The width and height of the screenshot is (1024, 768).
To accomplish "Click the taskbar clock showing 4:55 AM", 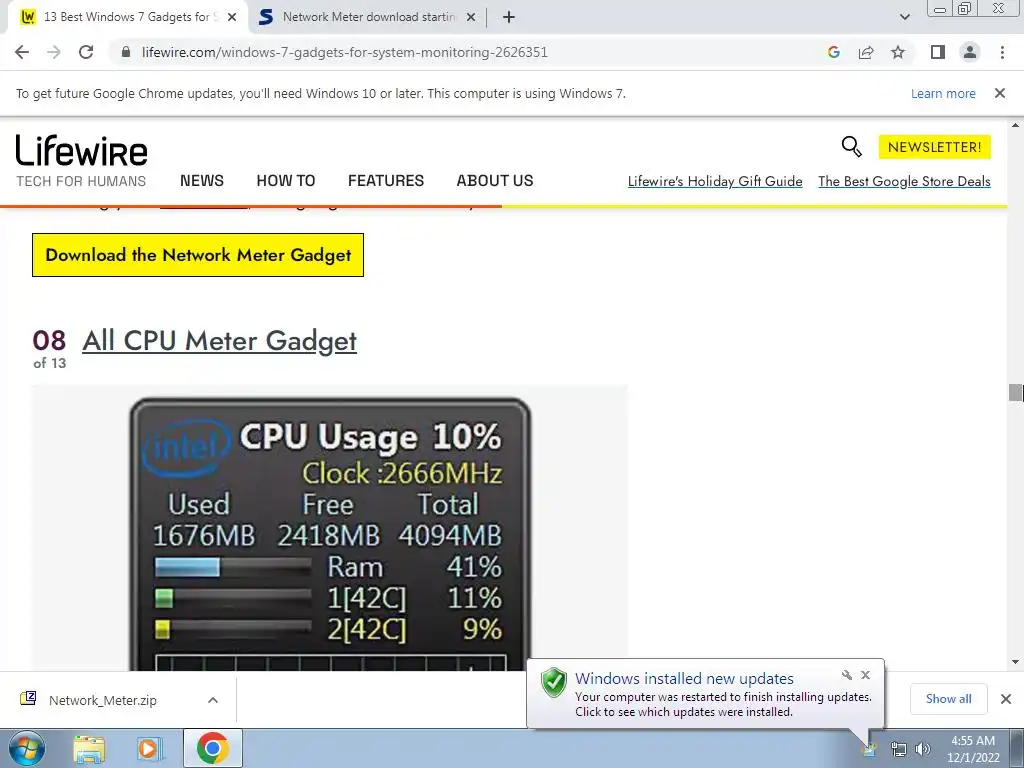I will tap(973, 749).
